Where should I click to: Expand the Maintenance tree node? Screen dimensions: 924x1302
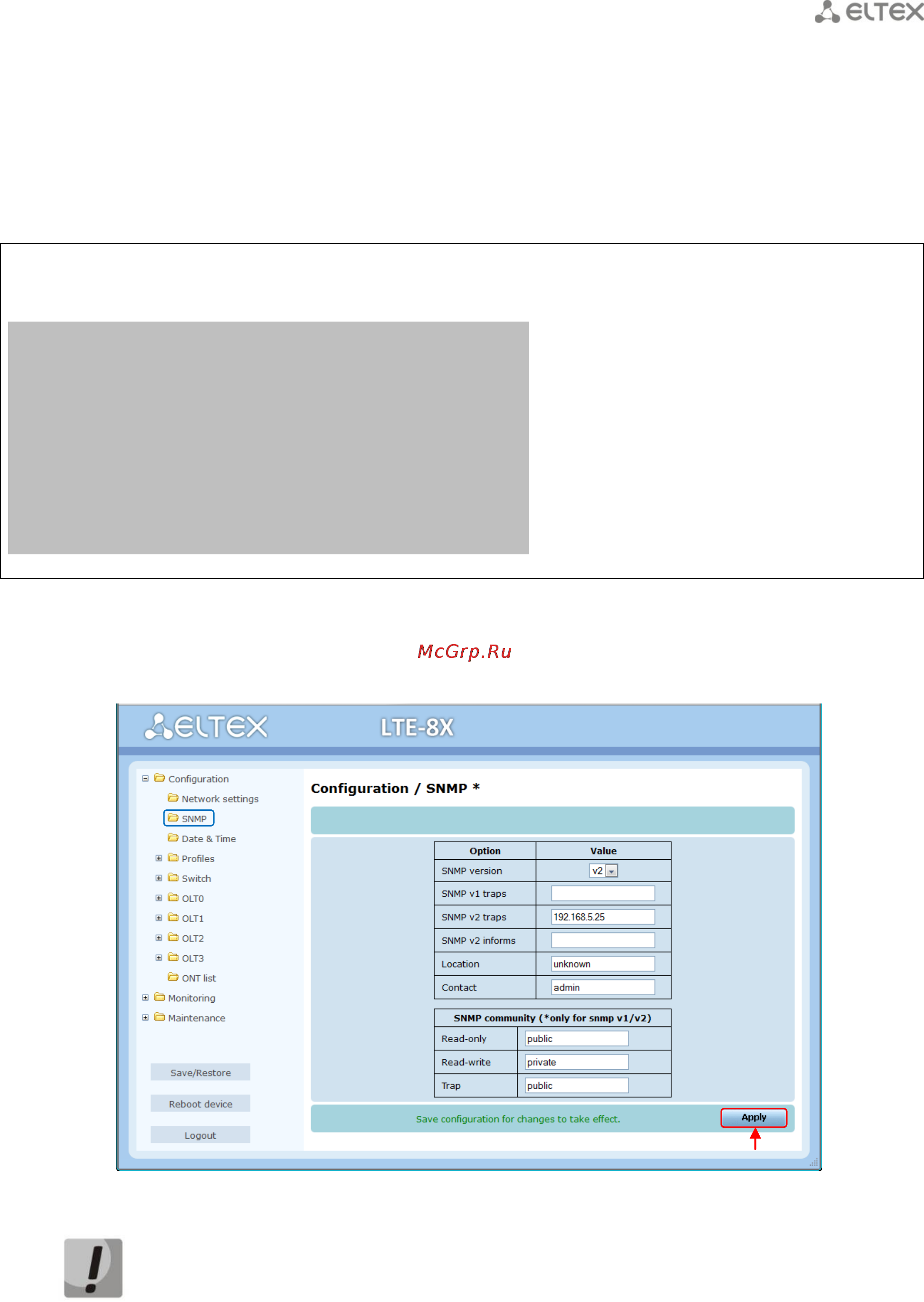coord(145,1017)
